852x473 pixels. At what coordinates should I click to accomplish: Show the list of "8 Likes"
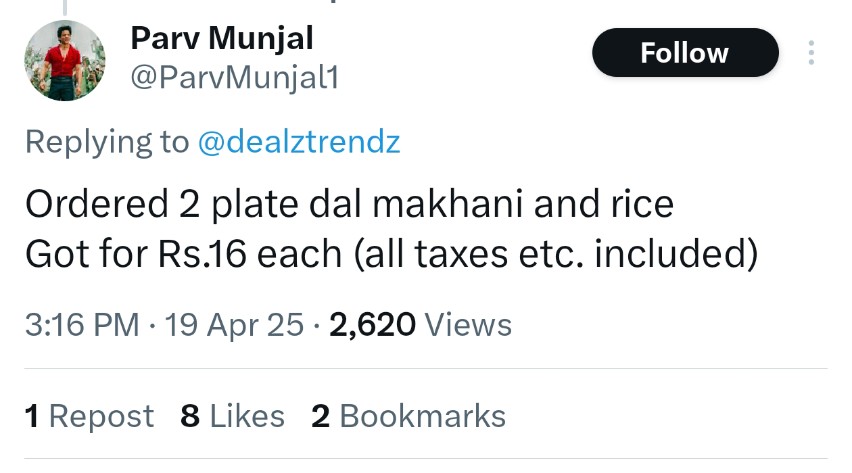click(x=232, y=416)
